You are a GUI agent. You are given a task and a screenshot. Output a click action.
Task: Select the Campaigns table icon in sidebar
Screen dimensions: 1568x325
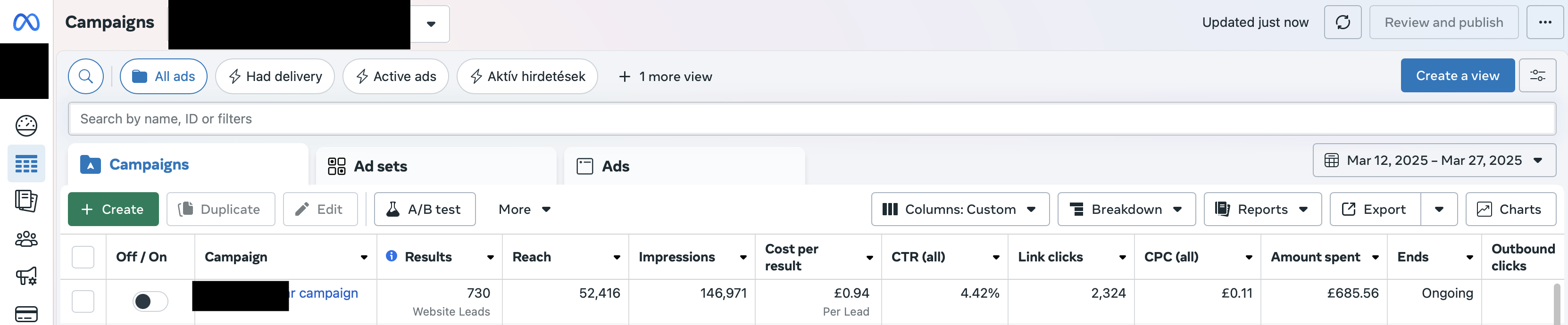pyautogui.click(x=26, y=164)
